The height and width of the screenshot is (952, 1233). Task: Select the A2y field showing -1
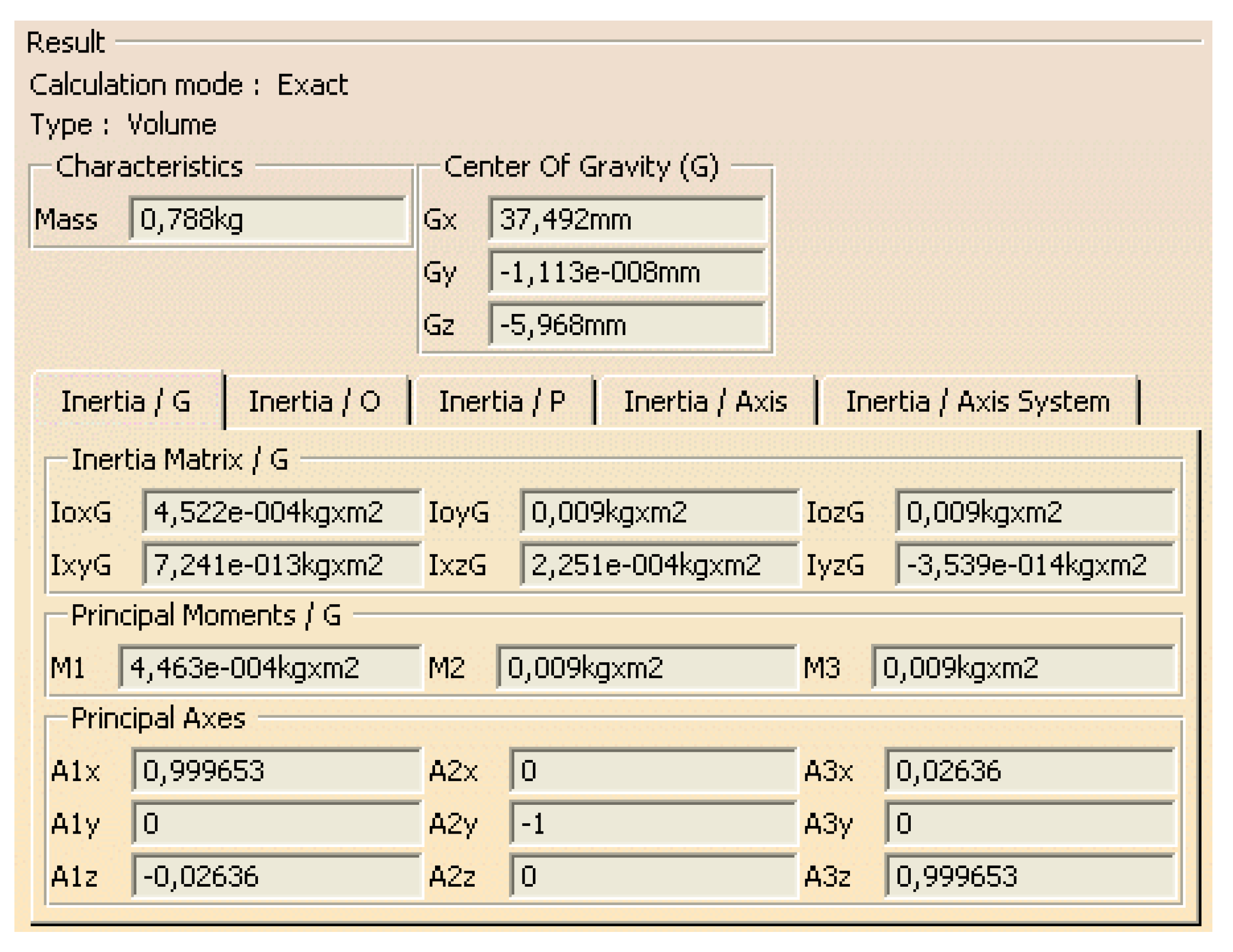coord(653,824)
